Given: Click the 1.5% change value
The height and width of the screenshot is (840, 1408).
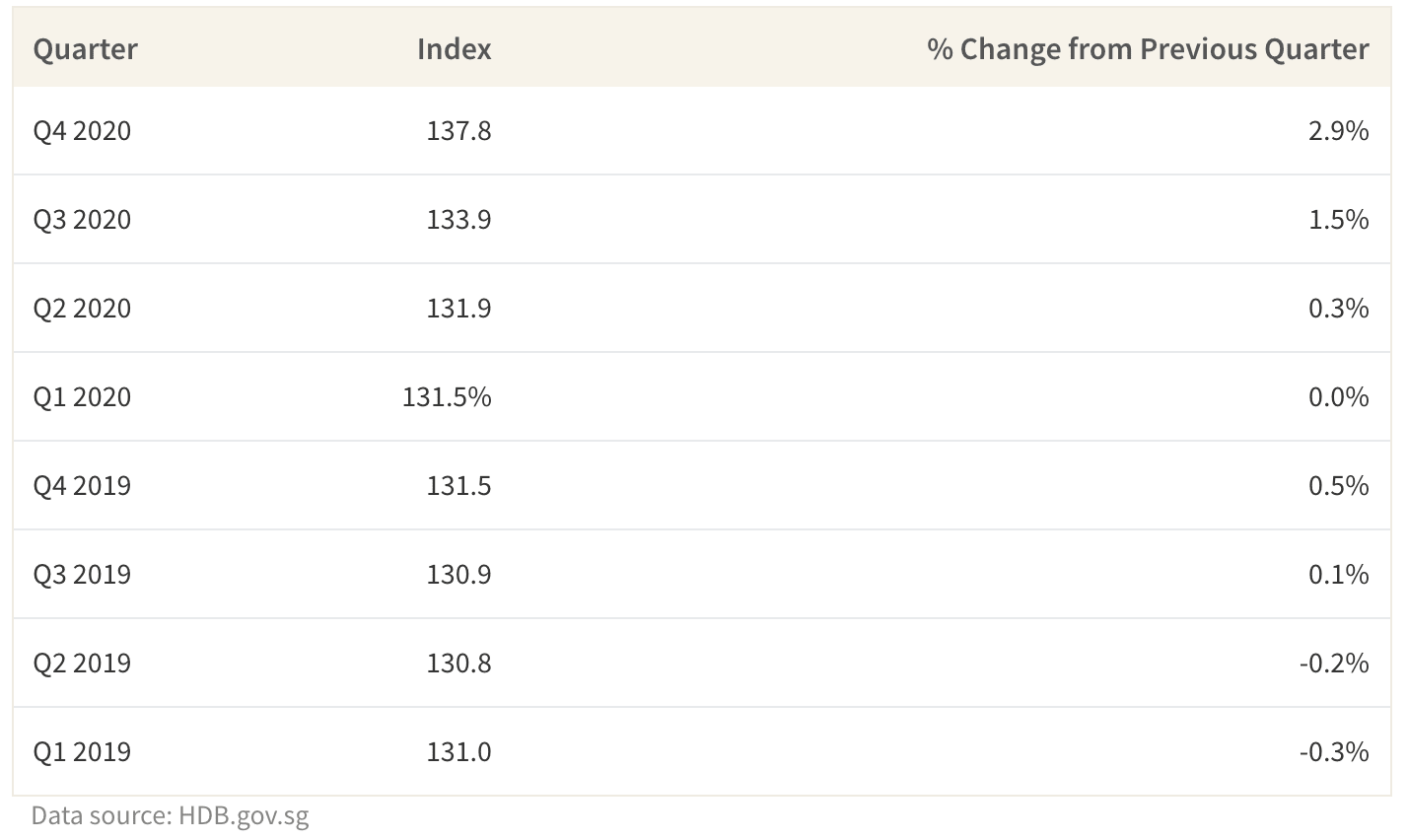Looking at the screenshot, I should tap(1339, 220).
